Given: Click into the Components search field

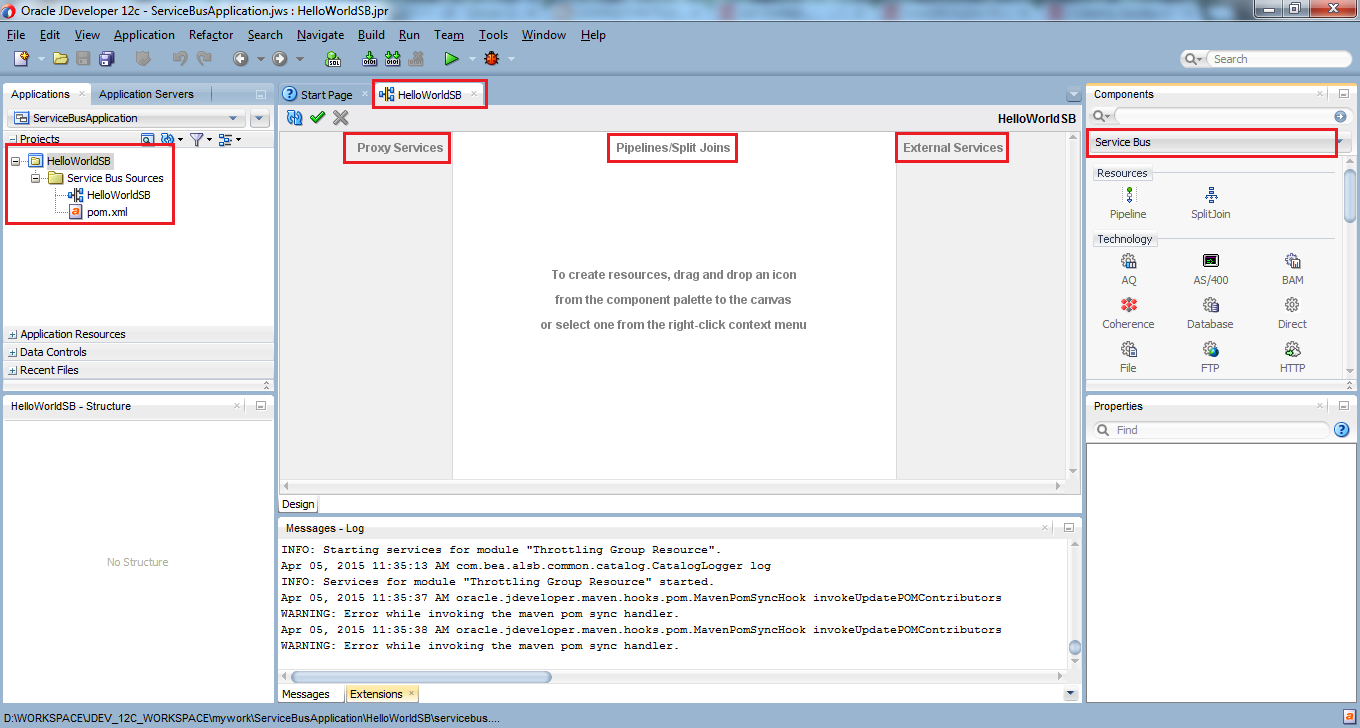Looking at the screenshot, I should click(x=1224, y=116).
